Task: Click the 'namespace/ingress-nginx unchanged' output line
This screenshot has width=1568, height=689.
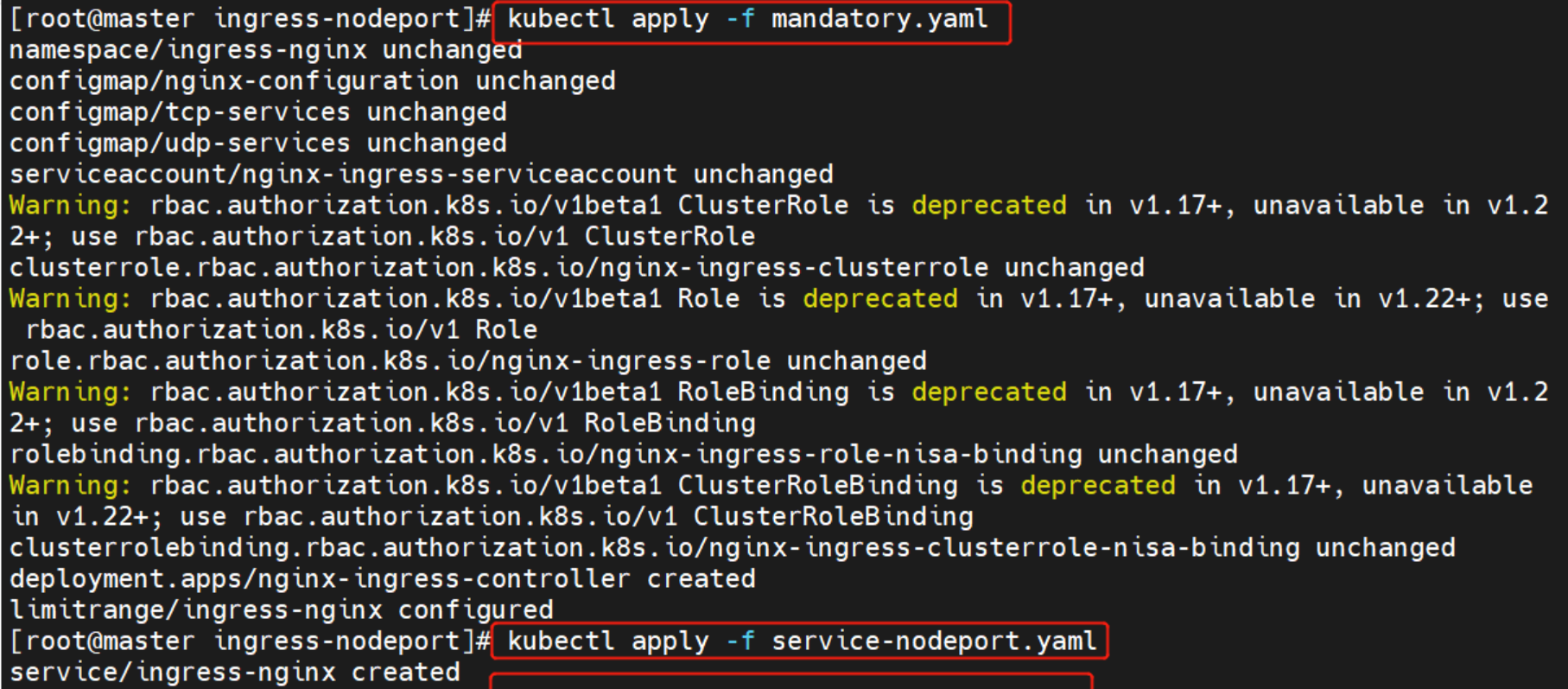Action: [x=265, y=50]
